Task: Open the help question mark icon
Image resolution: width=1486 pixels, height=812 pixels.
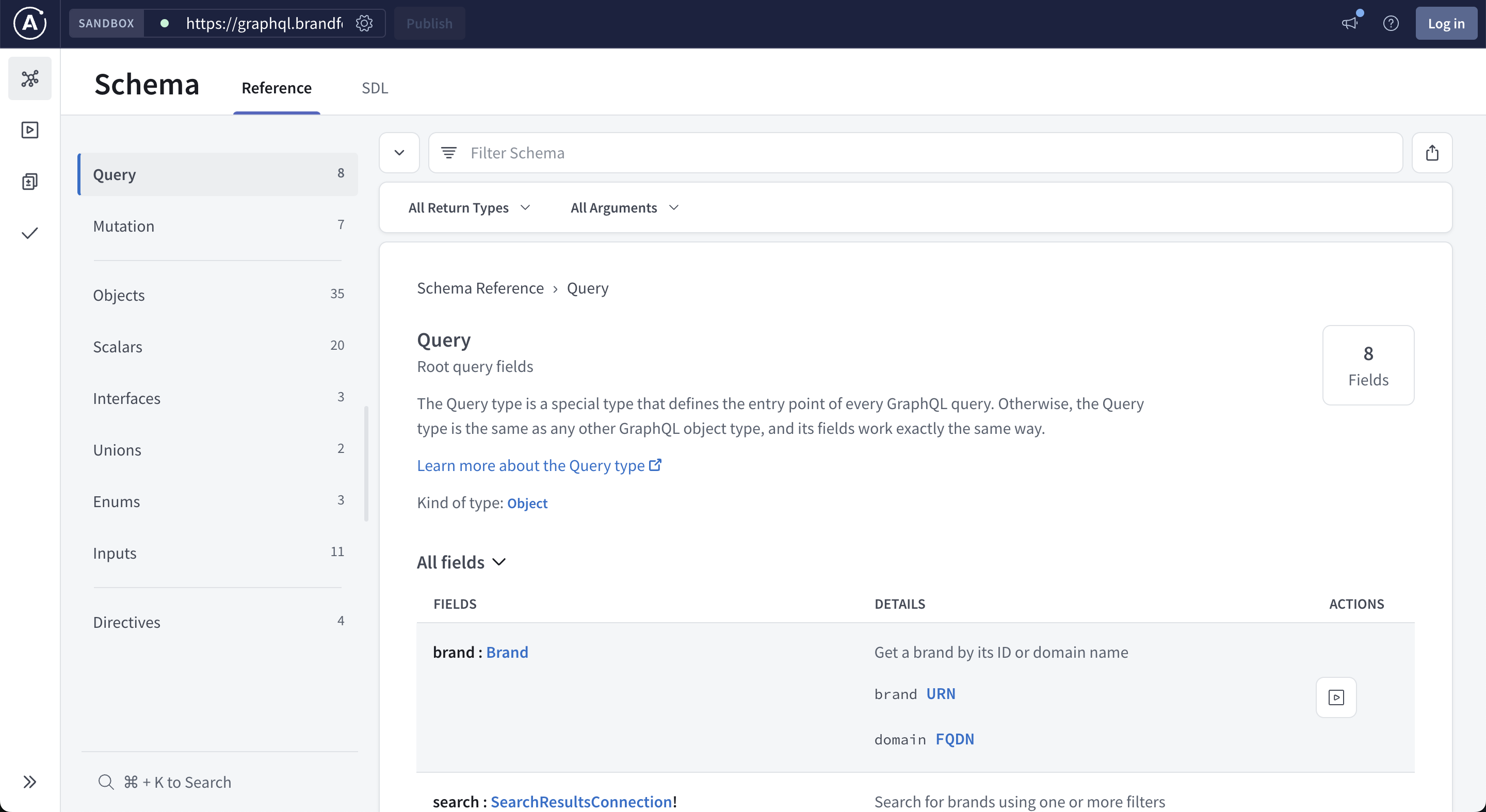Action: [1391, 24]
